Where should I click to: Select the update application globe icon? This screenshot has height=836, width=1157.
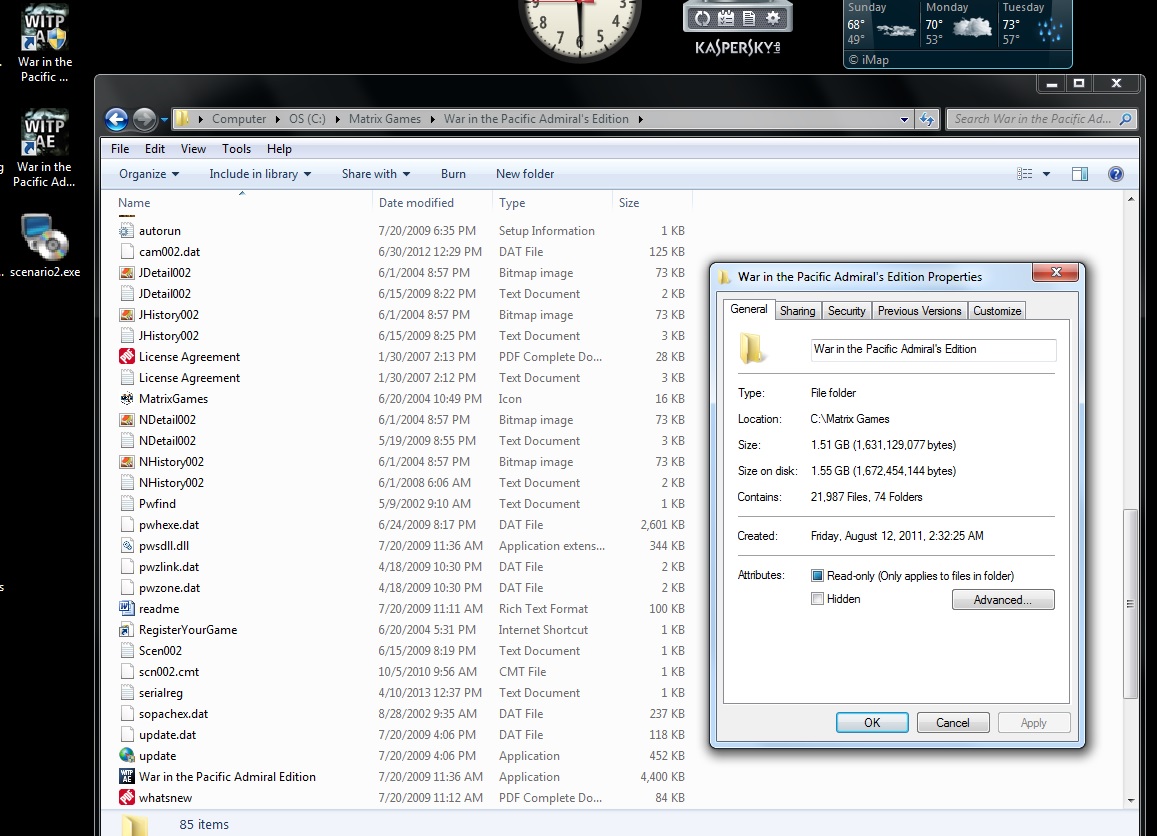[127, 756]
